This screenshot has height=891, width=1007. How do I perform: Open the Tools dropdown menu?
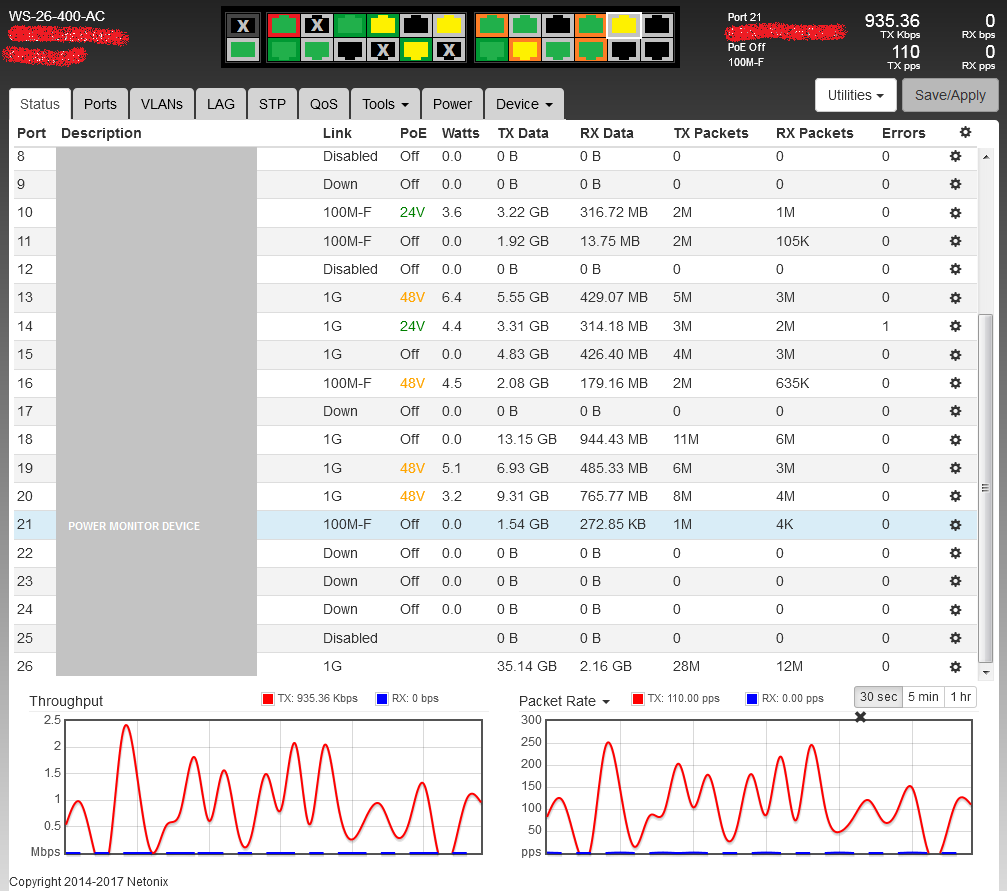pyautogui.click(x=385, y=104)
